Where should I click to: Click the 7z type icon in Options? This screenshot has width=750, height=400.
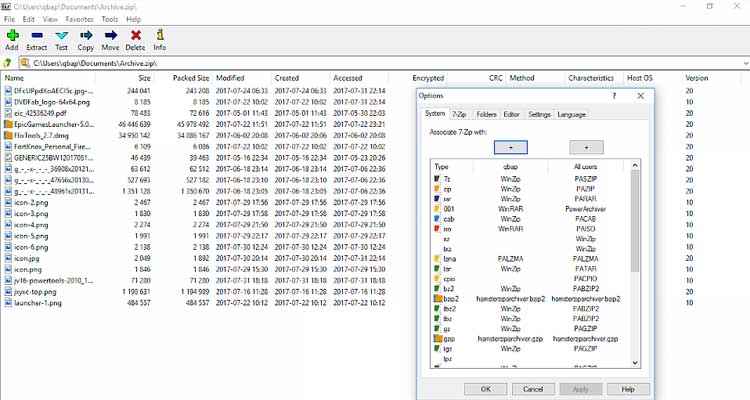(437, 179)
